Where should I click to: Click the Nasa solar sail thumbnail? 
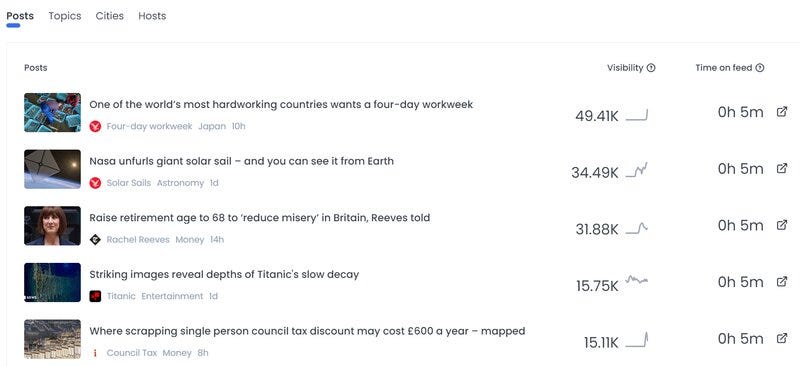click(53, 169)
